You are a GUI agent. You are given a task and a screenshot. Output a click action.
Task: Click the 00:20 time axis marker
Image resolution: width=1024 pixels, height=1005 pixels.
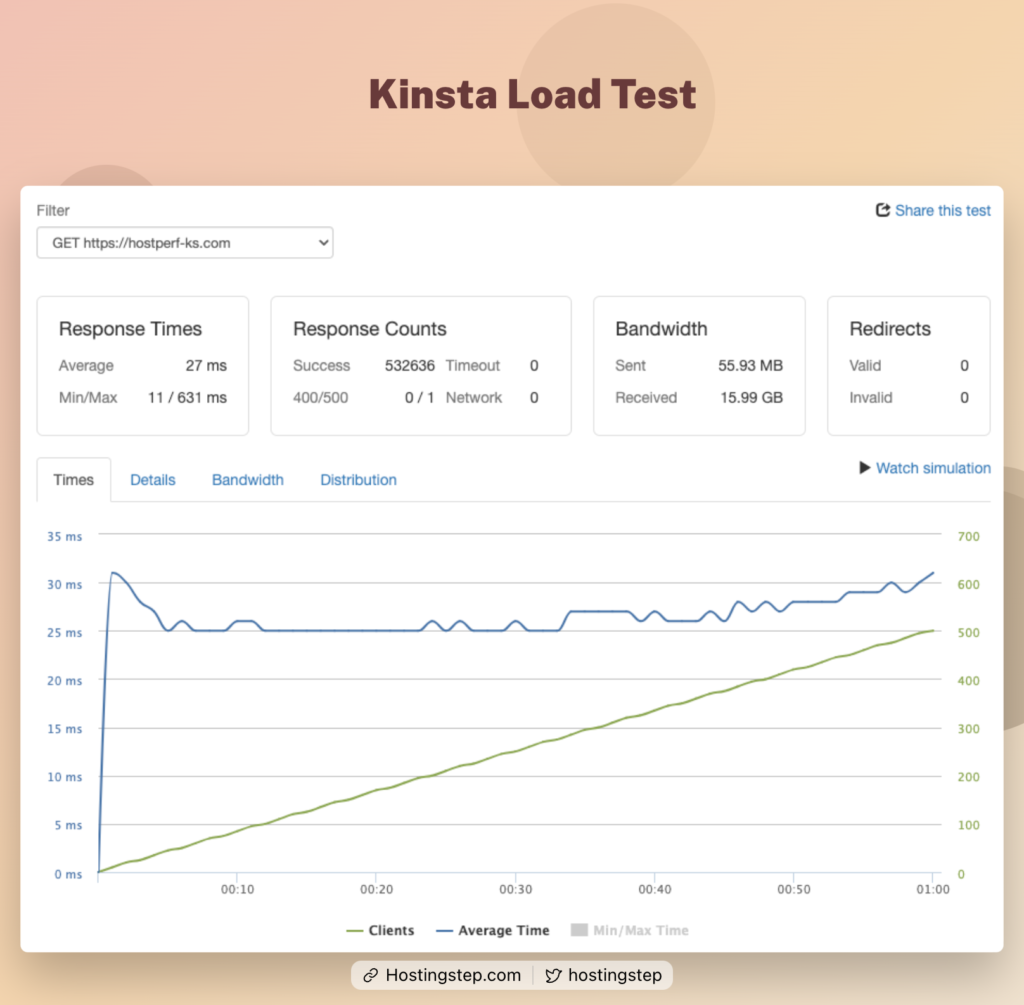[376, 889]
